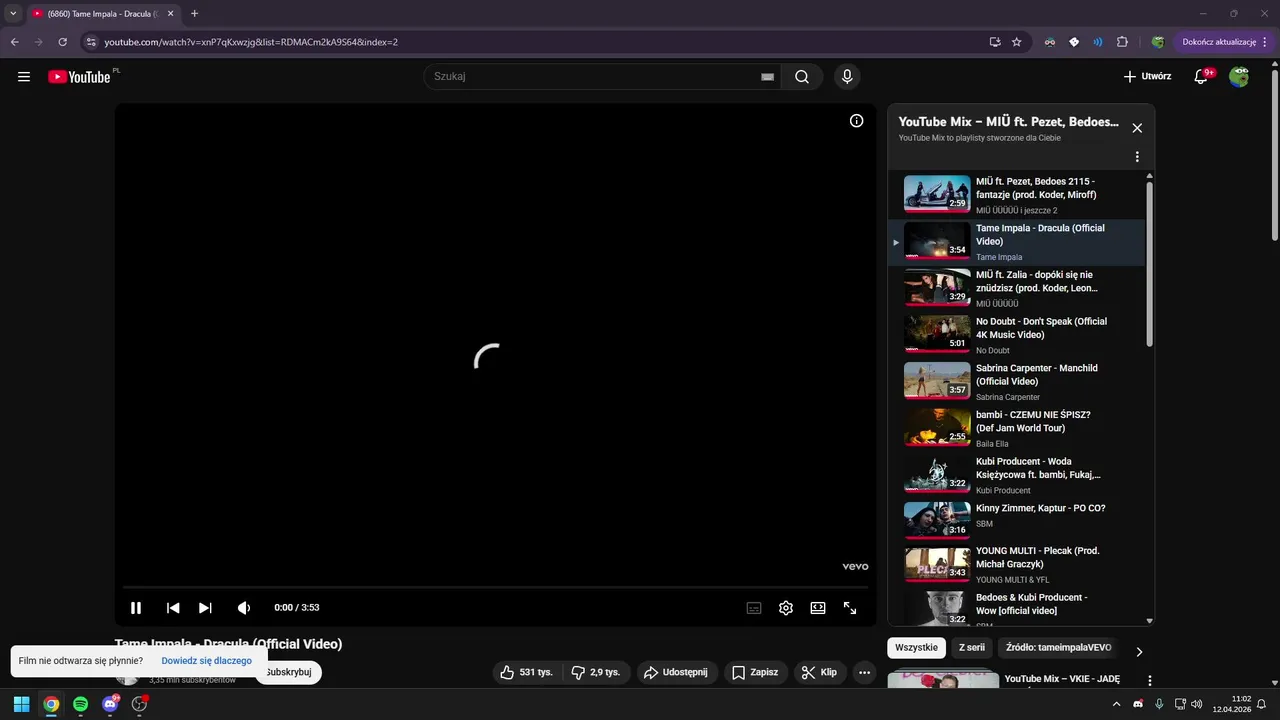Open Windows Start menu
Screen dimensions: 1280x720
pyautogui.click(x=21, y=704)
